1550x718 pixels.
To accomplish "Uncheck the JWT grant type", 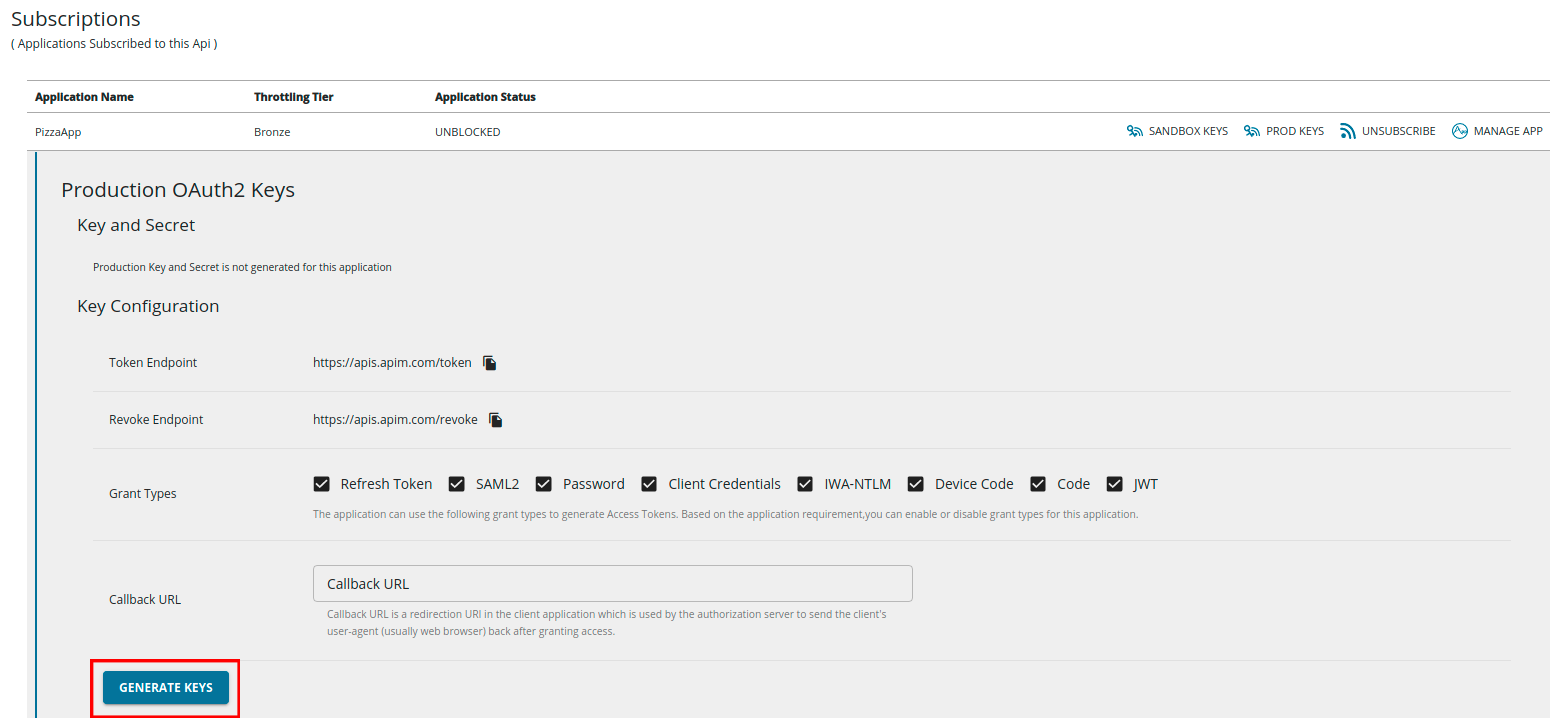I will click(x=1114, y=483).
